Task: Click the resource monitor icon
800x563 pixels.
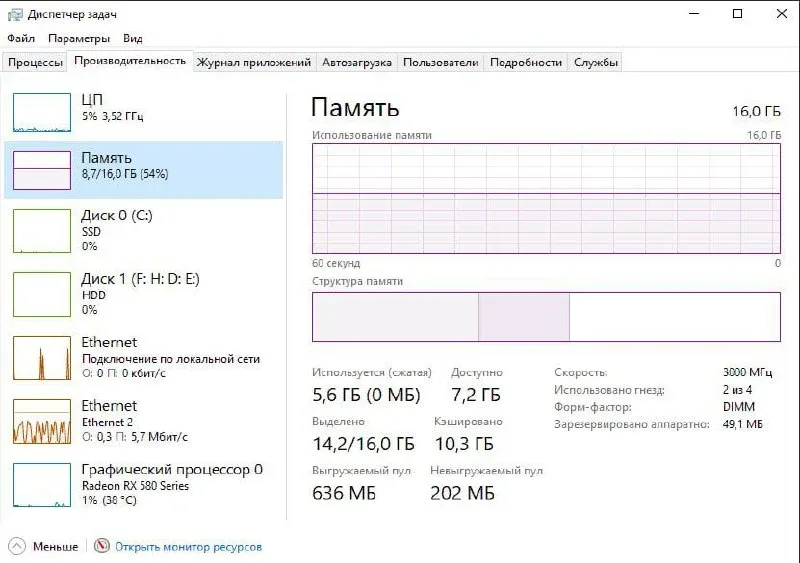Action: 102,546
